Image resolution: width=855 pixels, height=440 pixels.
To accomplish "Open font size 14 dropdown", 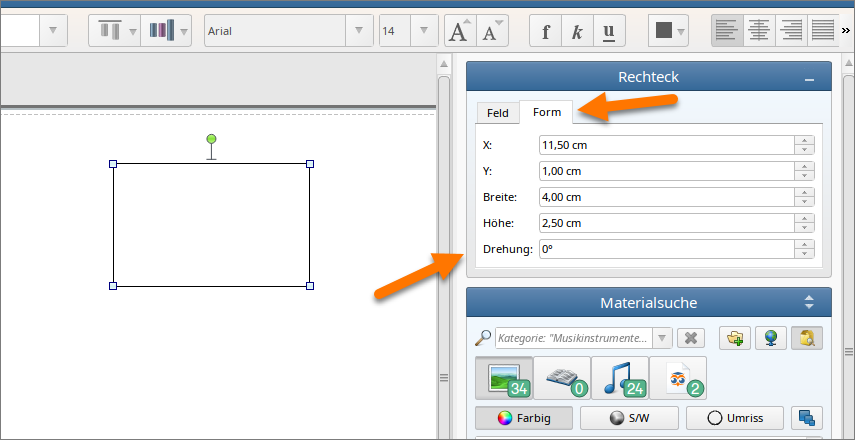I will 425,31.
